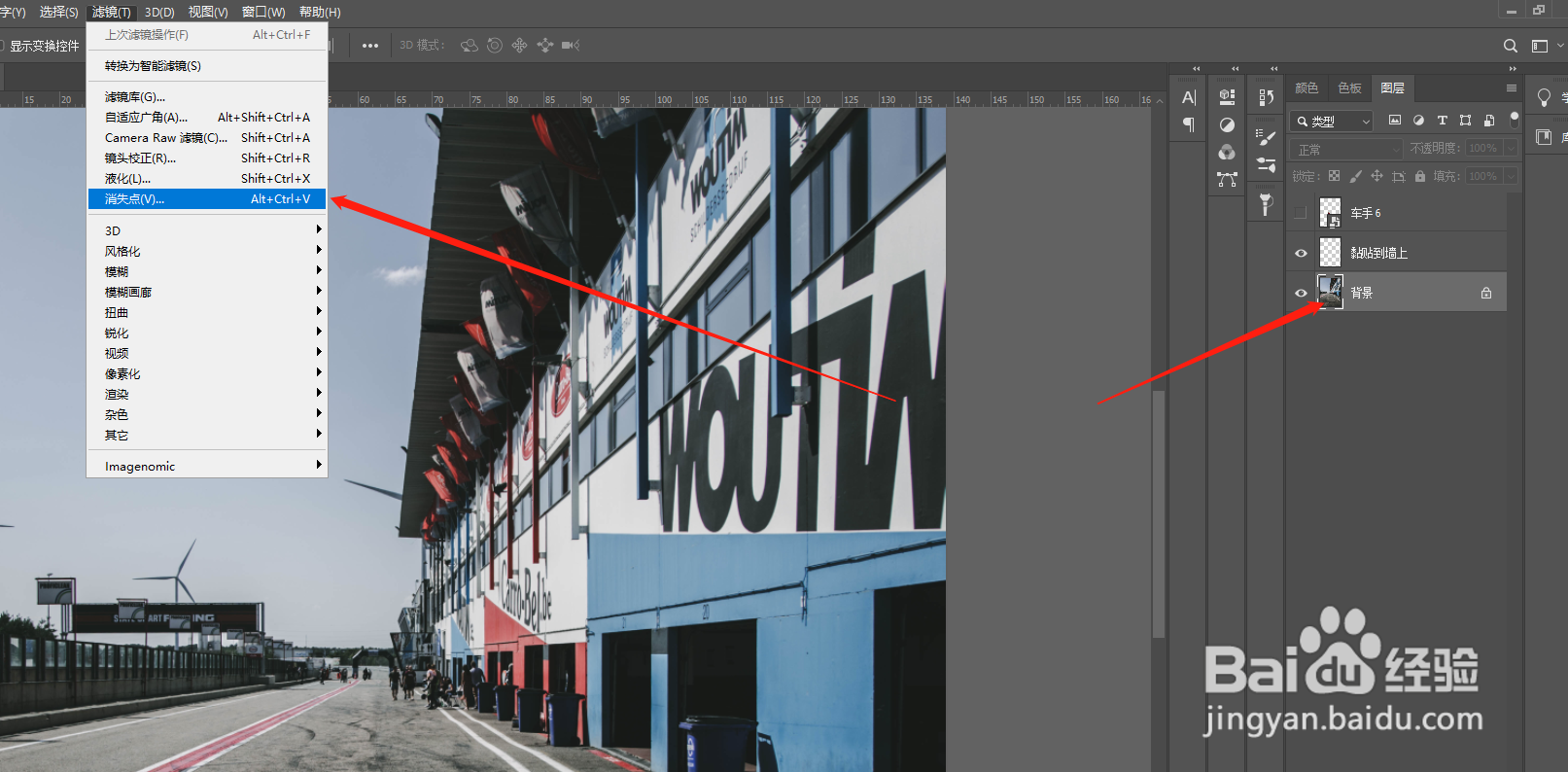Open the Channels panel icon
Screen dimensions: 1568x772
pyautogui.click(x=1227, y=152)
